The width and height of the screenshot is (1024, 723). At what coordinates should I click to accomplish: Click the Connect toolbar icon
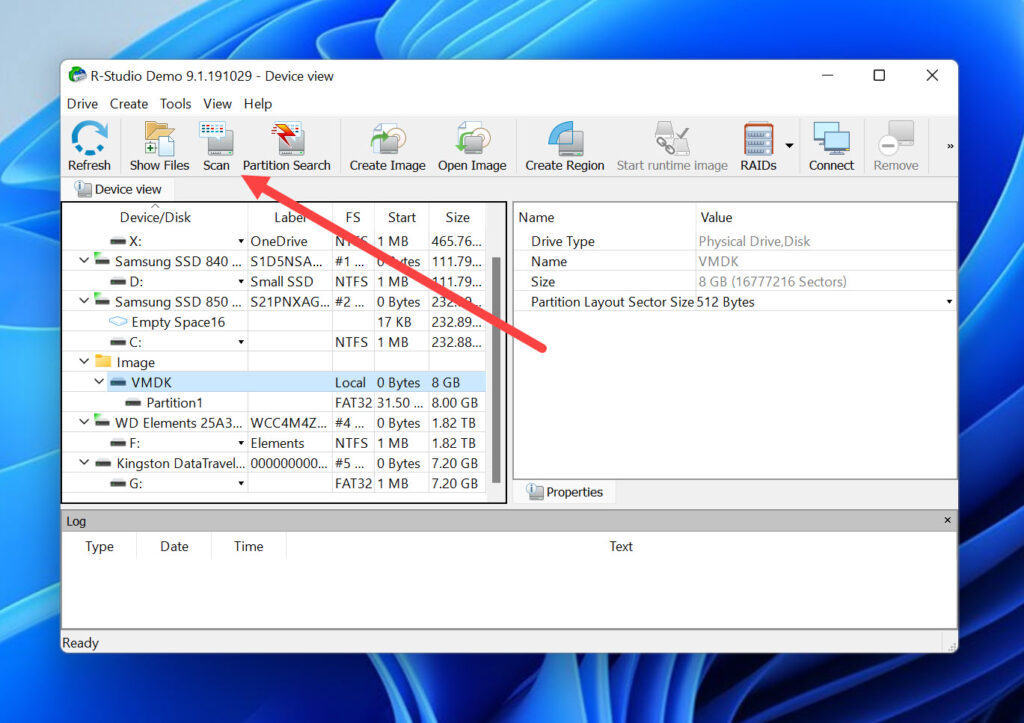tap(831, 145)
